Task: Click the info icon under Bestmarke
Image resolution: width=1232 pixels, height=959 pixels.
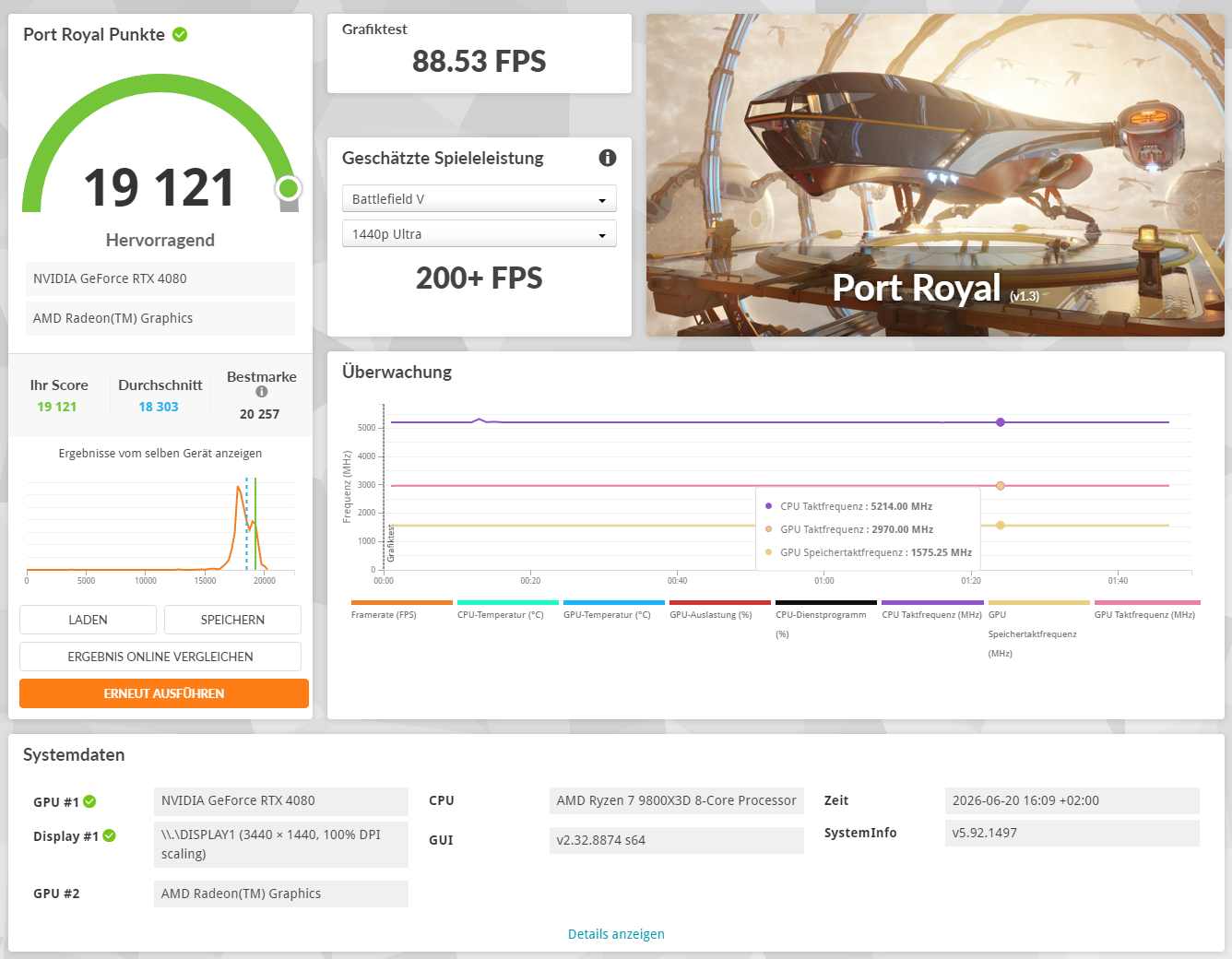Action: 262,392
